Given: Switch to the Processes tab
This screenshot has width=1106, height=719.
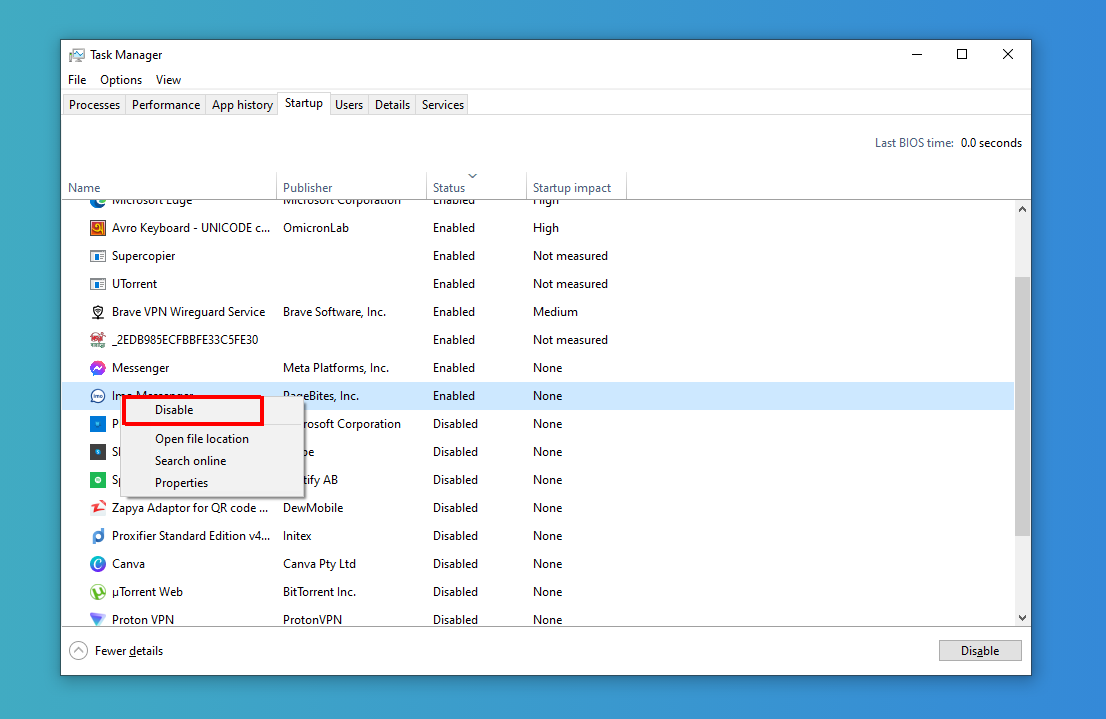Looking at the screenshot, I should (95, 104).
